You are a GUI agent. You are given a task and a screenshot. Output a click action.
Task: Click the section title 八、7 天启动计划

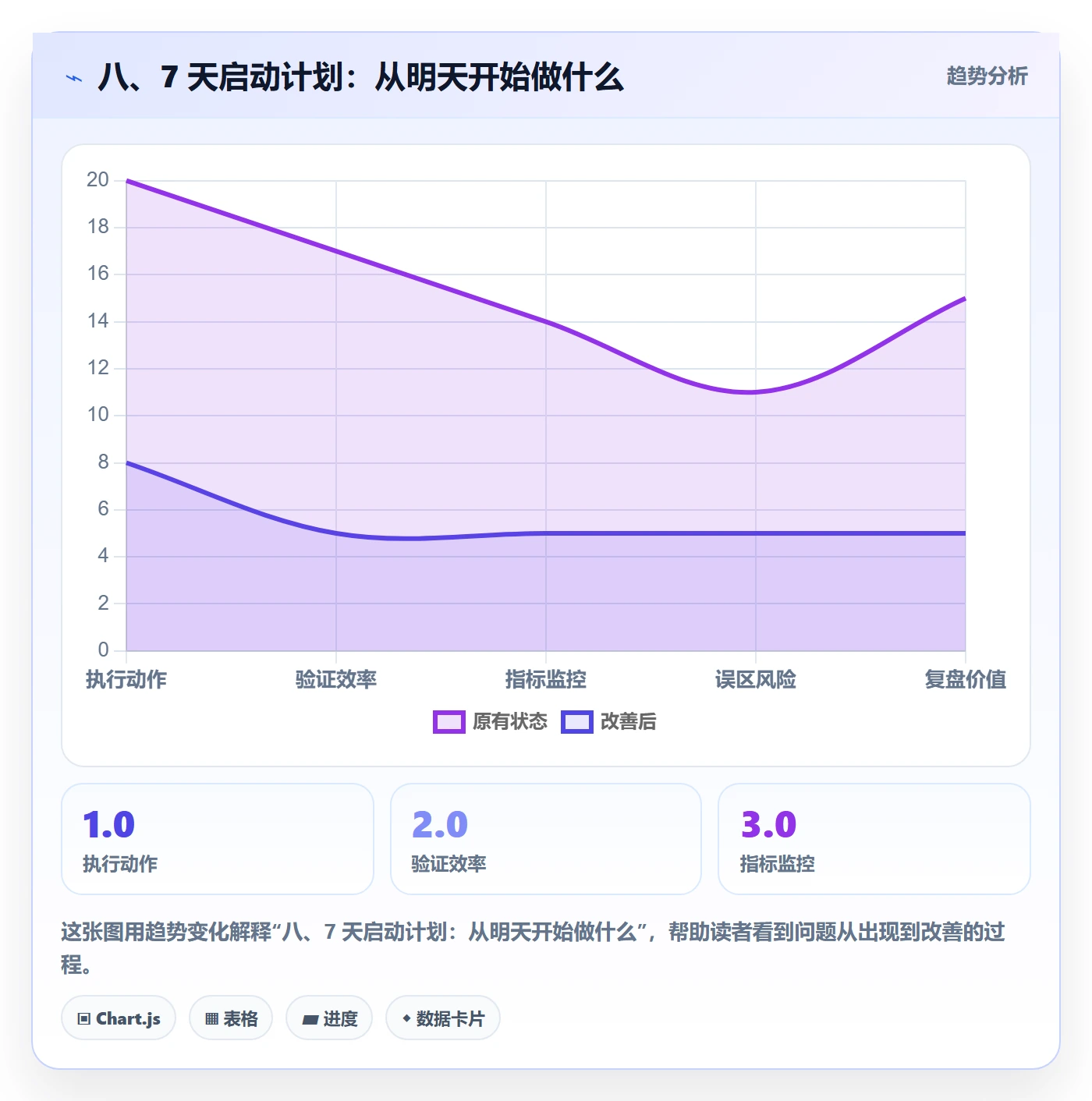[x=361, y=77]
